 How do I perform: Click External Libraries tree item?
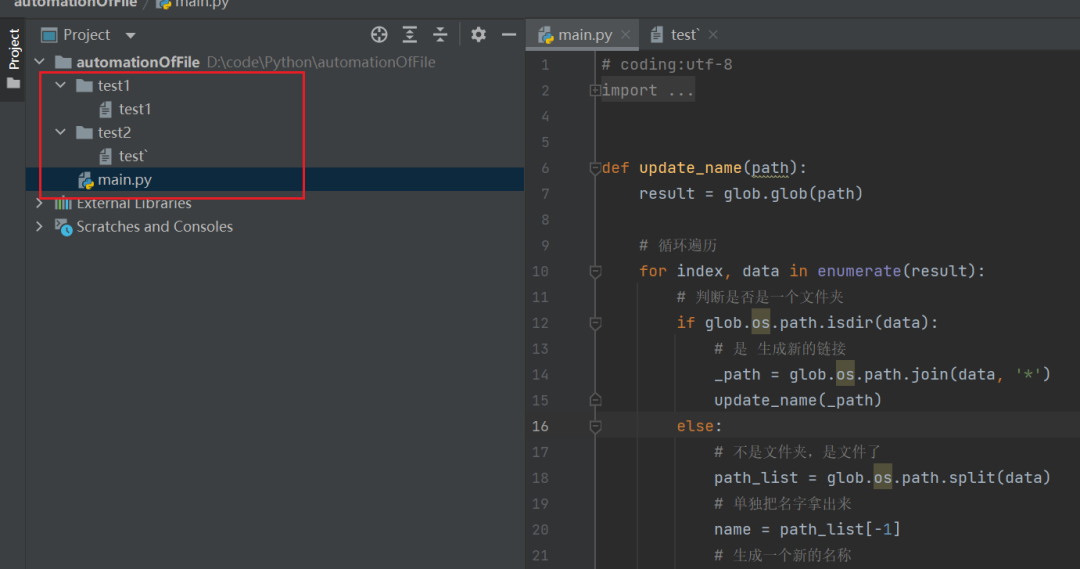pyautogui.click(x=134, y=203)
